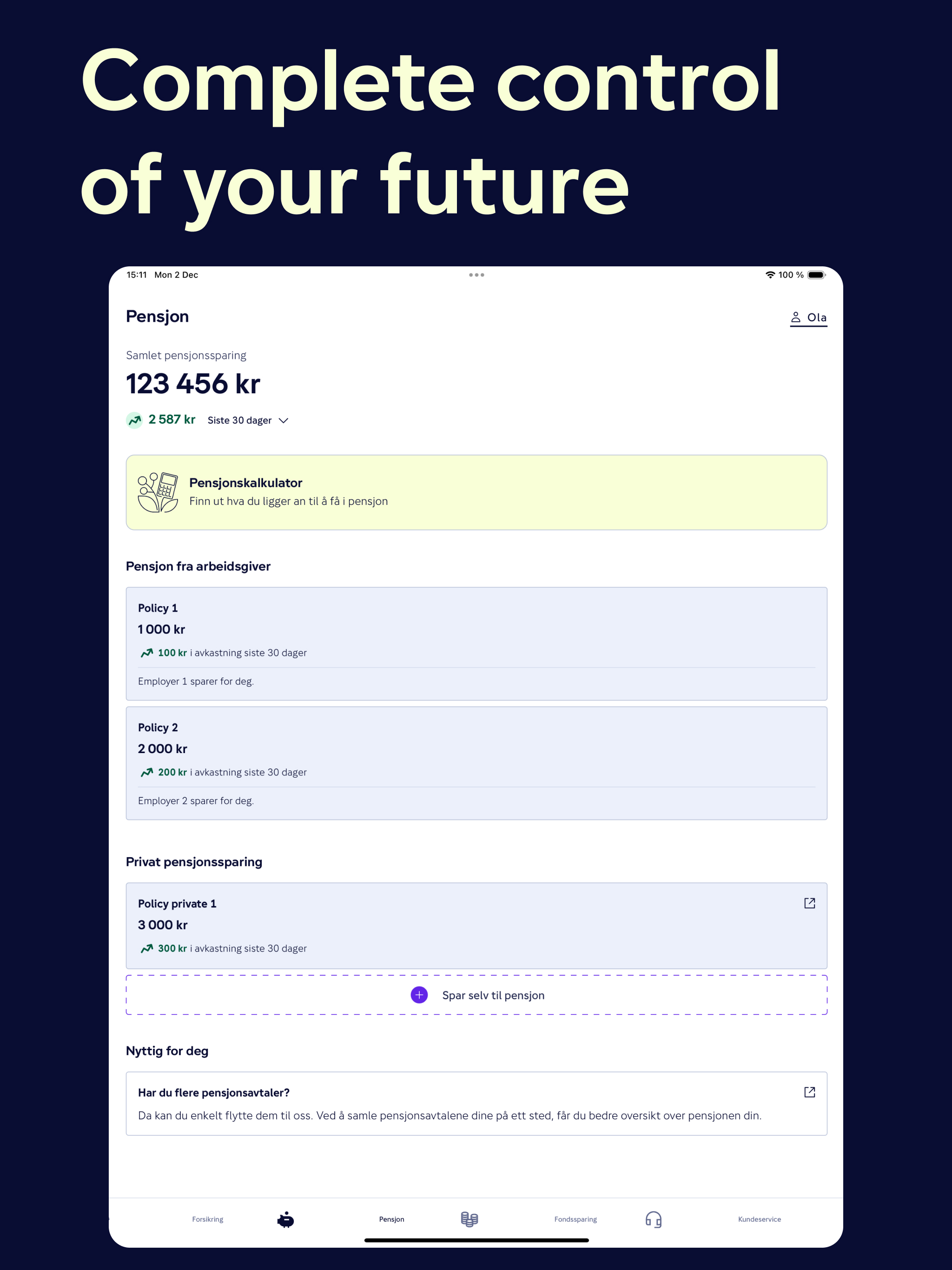Select the Pensjon tab

point(391,1219)
